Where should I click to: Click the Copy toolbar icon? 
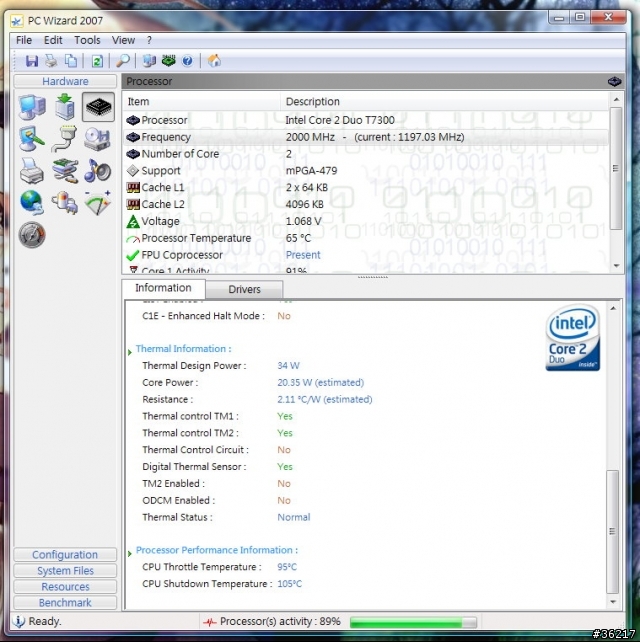tap(71, 61)
